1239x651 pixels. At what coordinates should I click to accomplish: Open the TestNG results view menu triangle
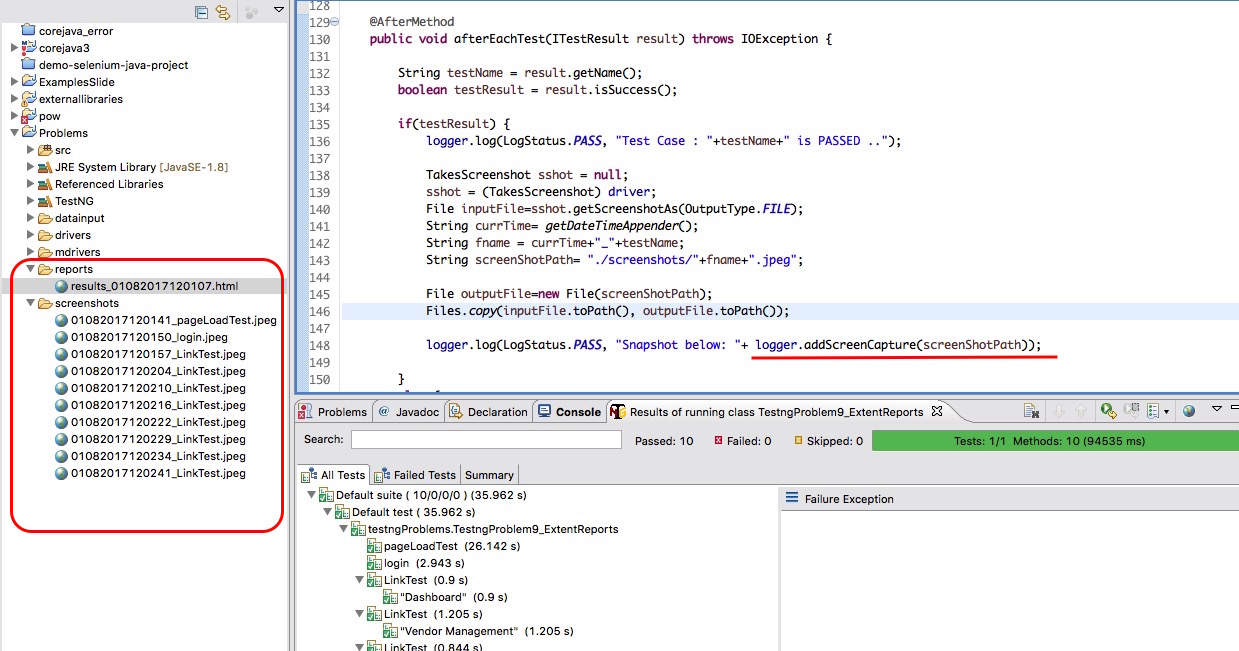tap(1216, 408)
